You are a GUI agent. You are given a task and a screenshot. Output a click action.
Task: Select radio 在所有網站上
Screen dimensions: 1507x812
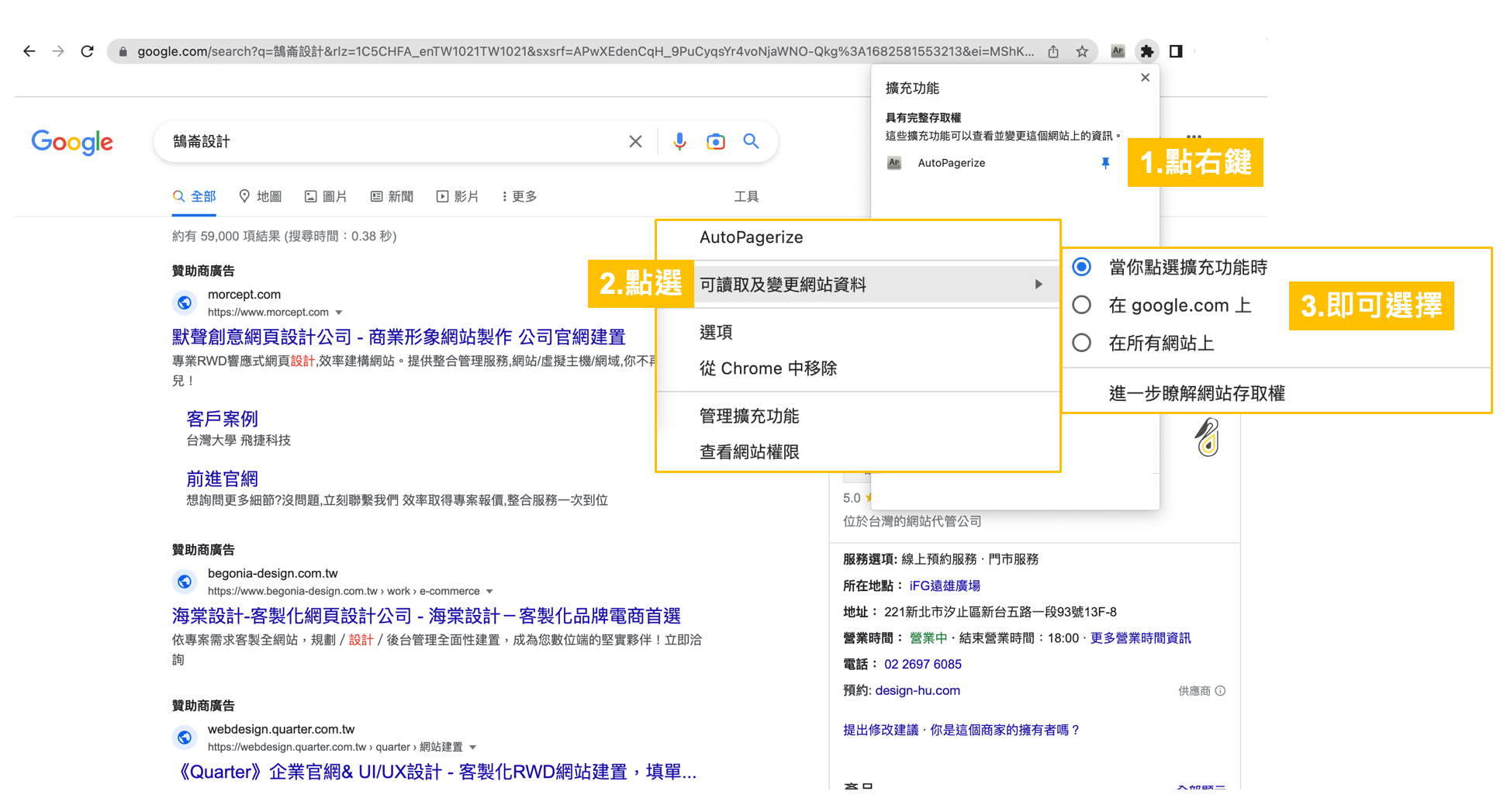(x=1081, y=343)
